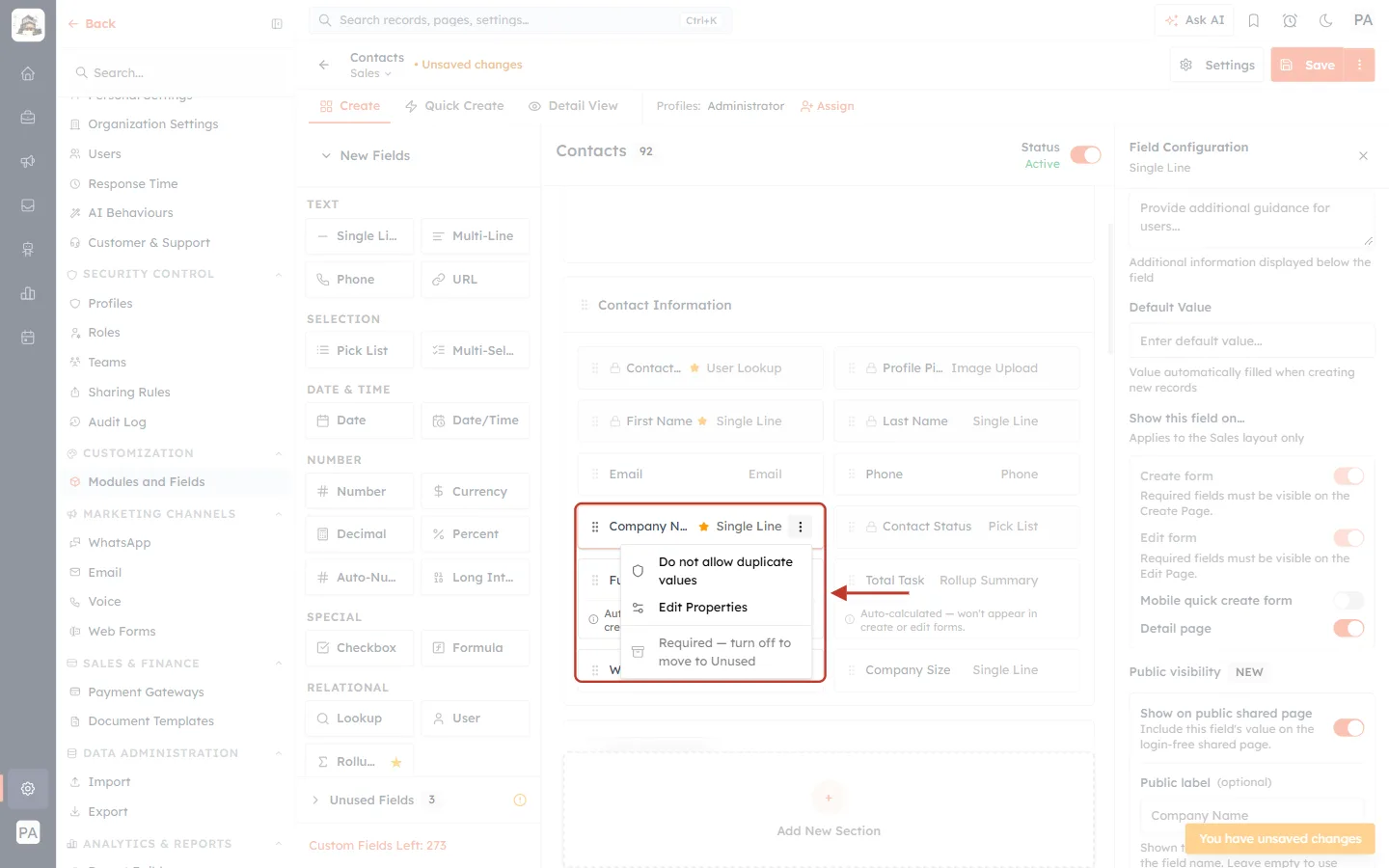
Task: Switch to the Quick Create tab
Action: click(454, 106)
